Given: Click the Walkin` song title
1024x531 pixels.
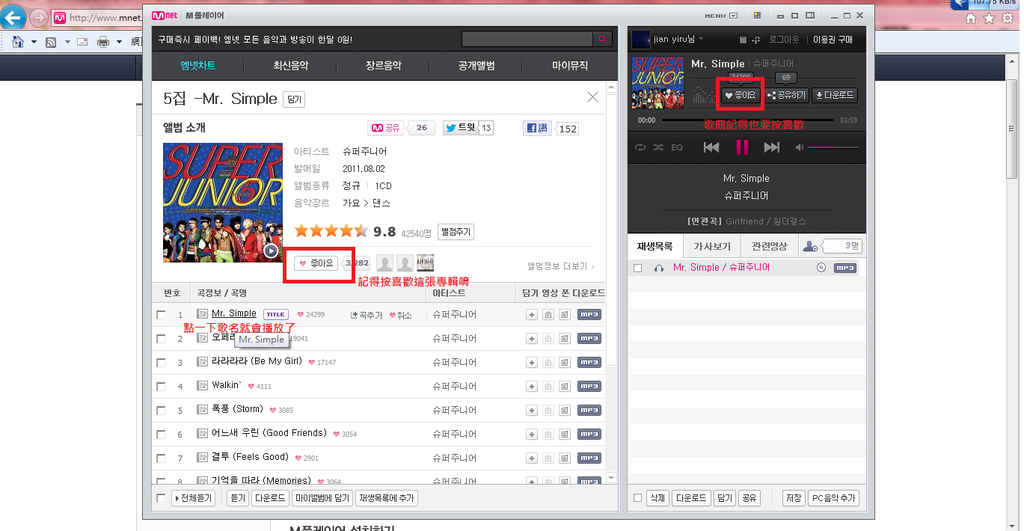Looking at the screenshot, I should click(227, 385).
